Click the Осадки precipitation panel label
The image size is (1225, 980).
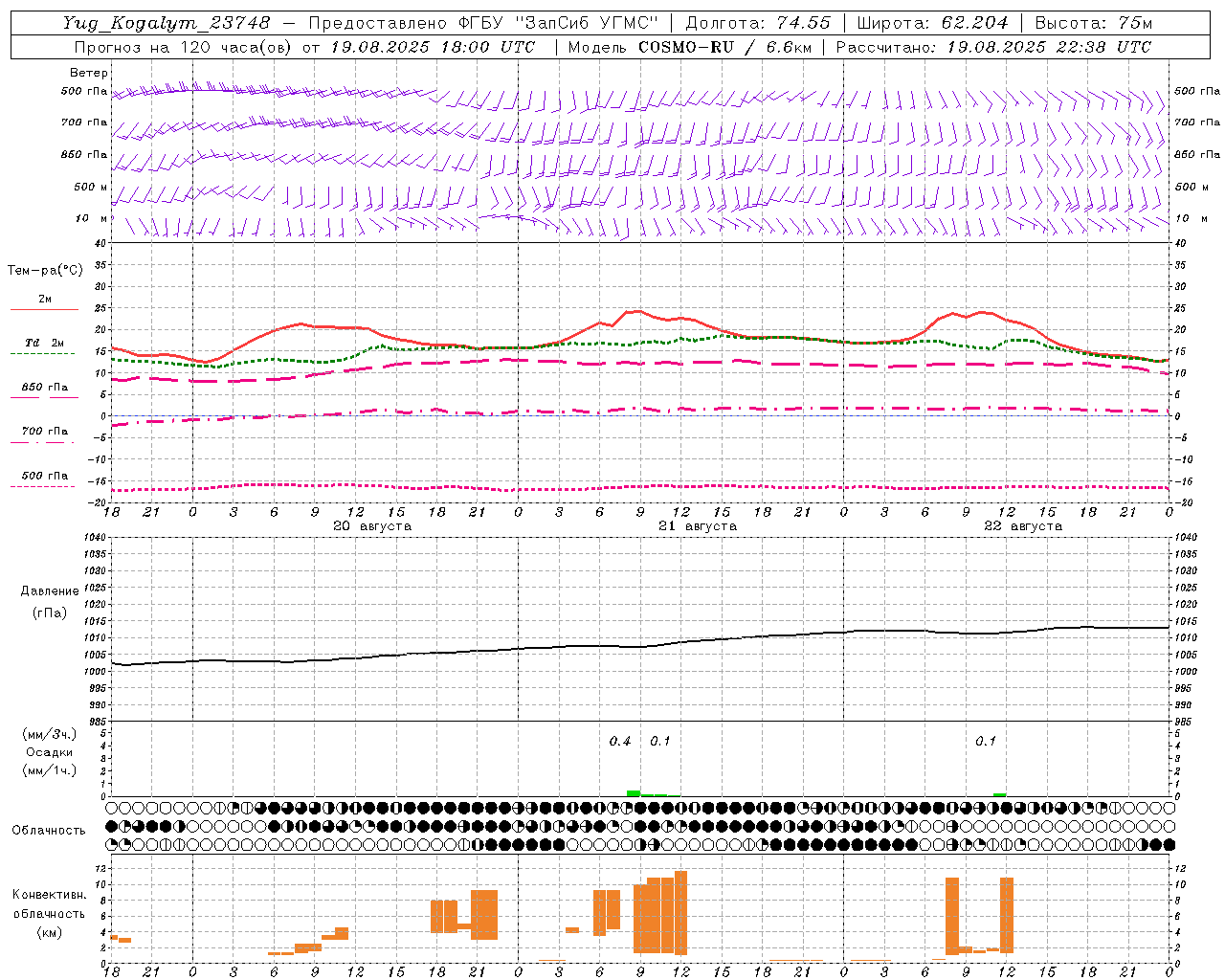[x=50, y=752]
